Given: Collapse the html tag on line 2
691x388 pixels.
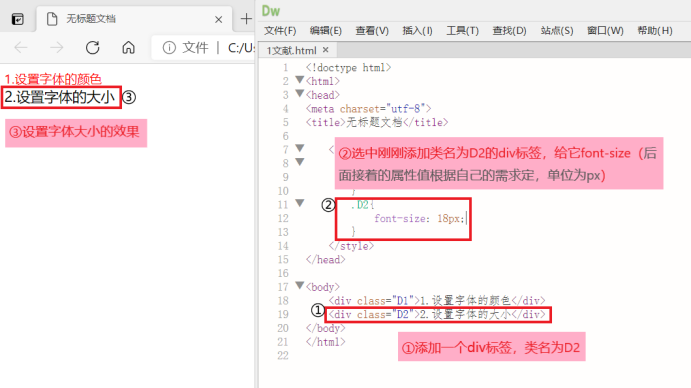Looking at the screenshot, I should (x=300, y=80).
